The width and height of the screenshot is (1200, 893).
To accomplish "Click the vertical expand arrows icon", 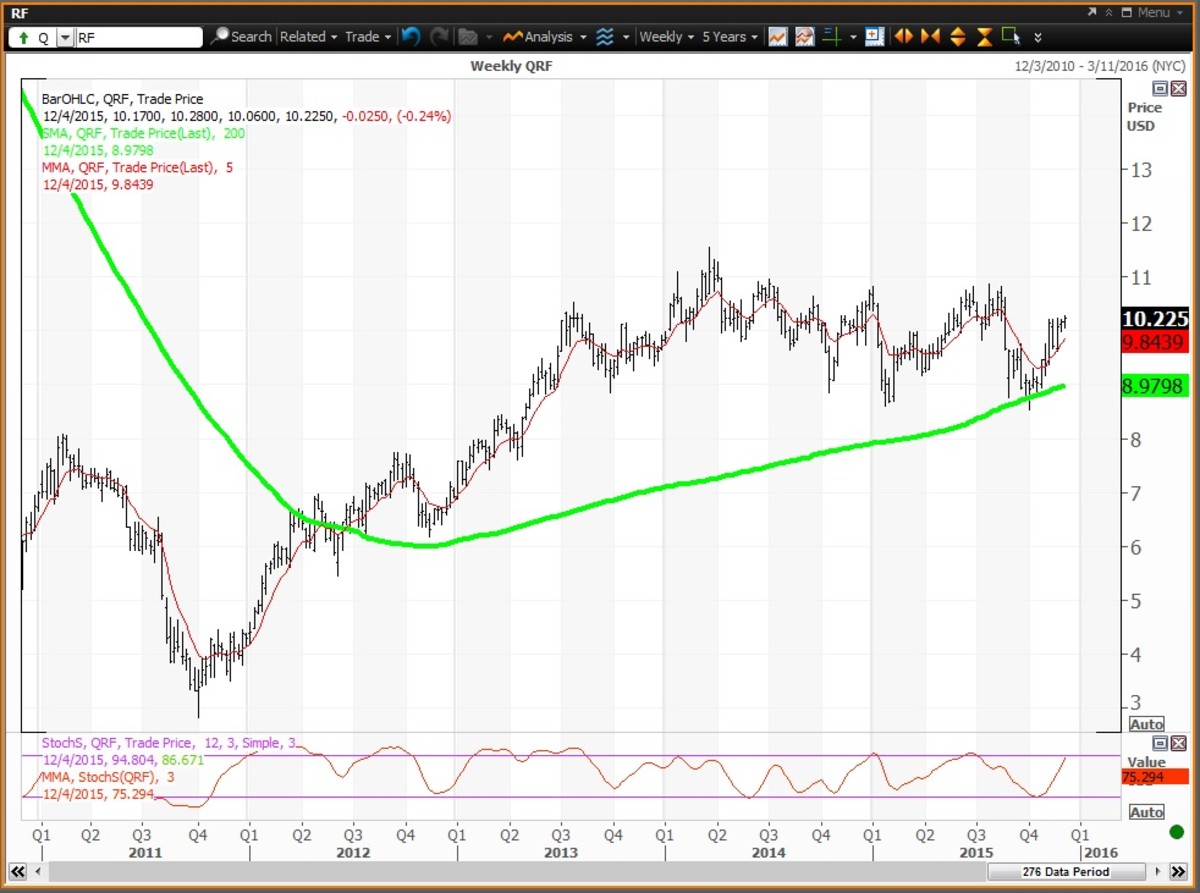I will point(957,37).
